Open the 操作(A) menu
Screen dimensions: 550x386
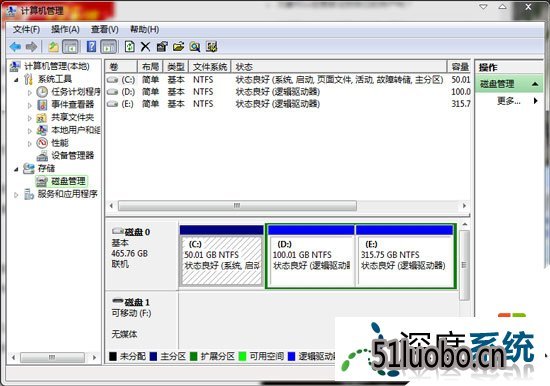(x=65, y=29)
